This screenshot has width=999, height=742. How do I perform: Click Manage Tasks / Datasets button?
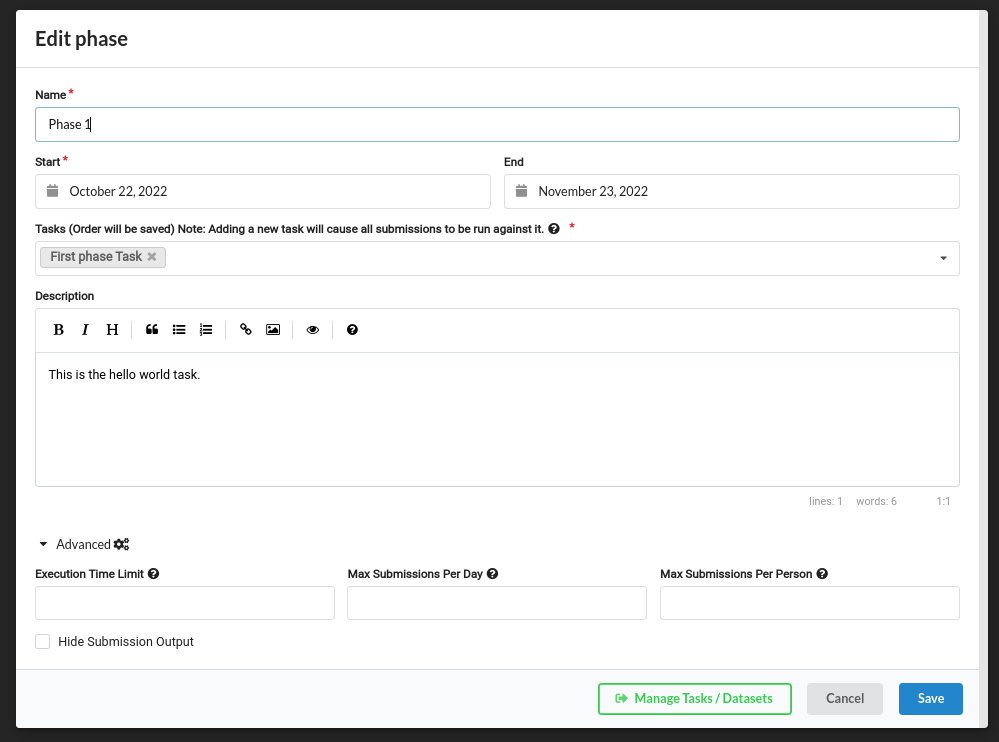coord(694,699)
